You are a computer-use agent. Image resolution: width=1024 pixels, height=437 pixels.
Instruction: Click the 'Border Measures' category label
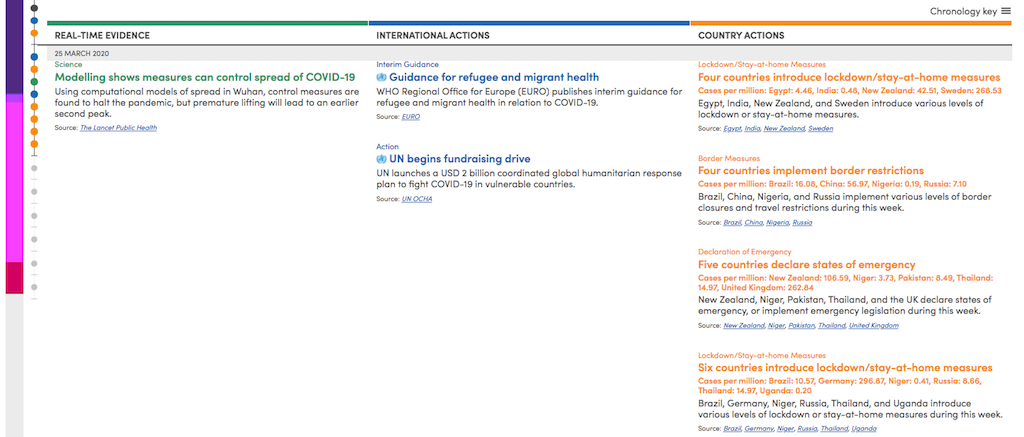click(x=729, y=158)
